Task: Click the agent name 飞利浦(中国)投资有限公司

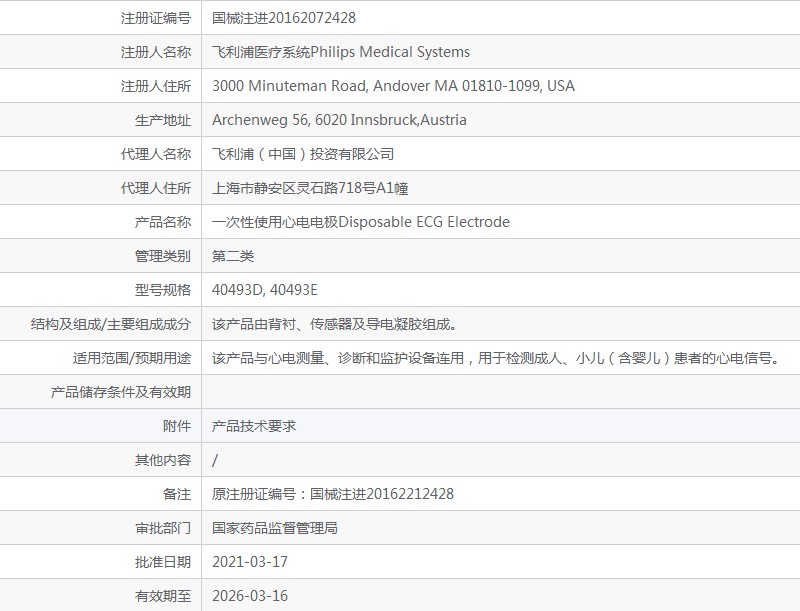Action: pyautogui.click(x=303, y=154)
